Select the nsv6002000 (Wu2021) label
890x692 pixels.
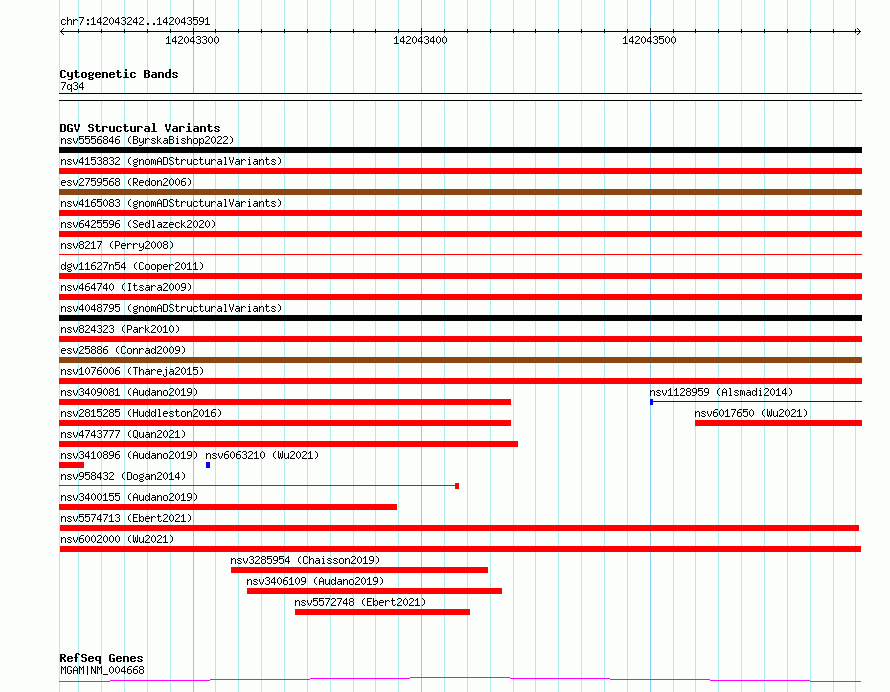point(117,539)
